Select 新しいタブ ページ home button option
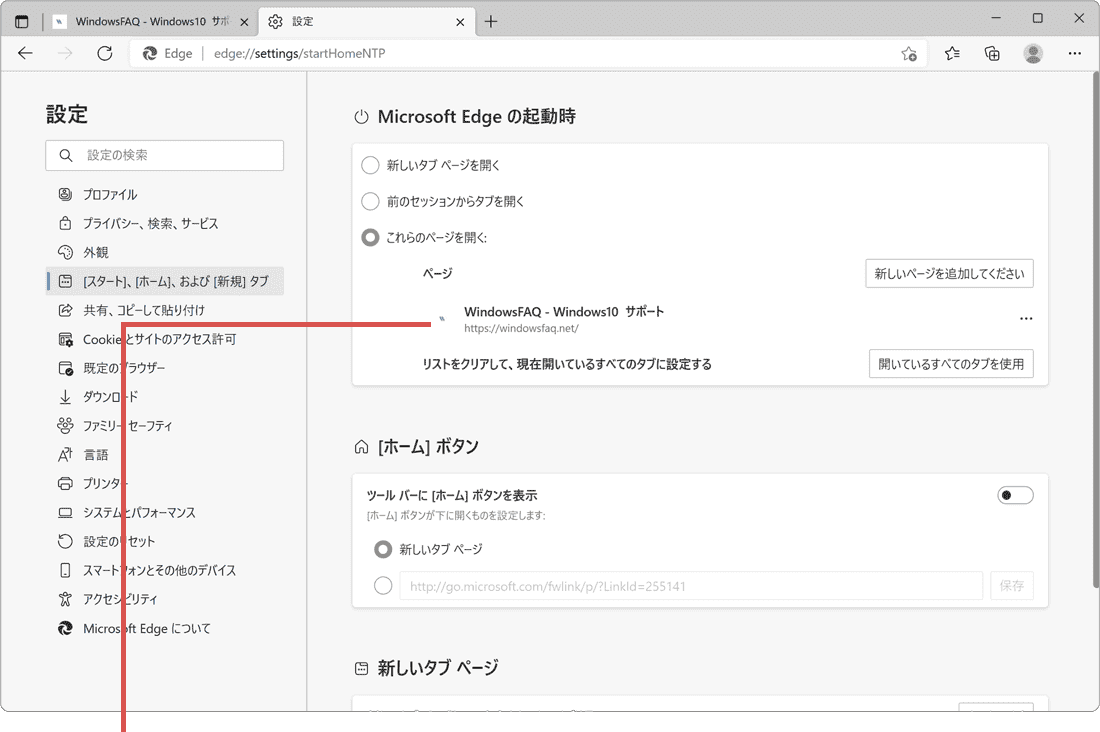Screen dimensions: 1100x732 382,549
